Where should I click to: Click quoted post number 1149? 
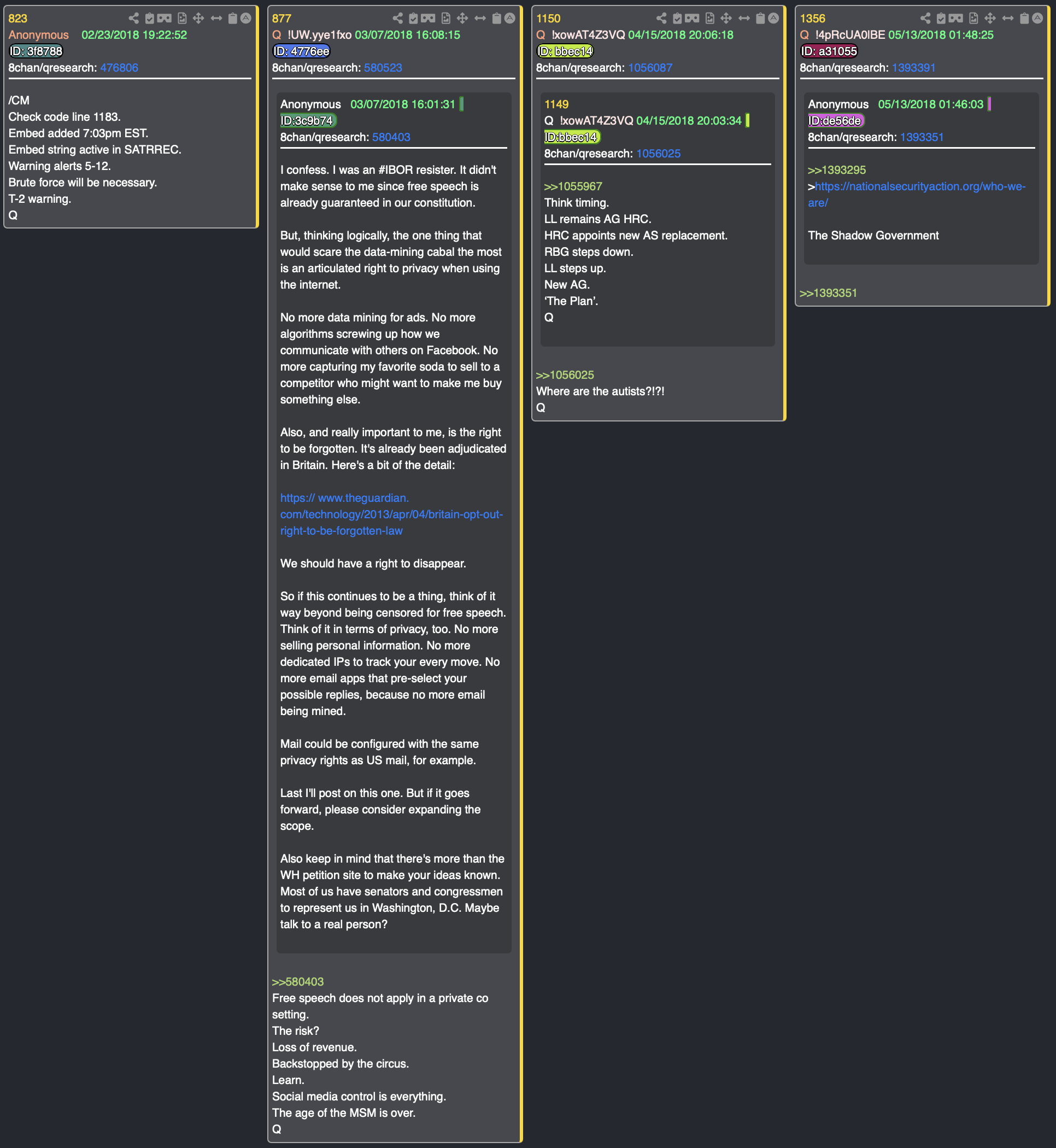[x=556, y=104]
